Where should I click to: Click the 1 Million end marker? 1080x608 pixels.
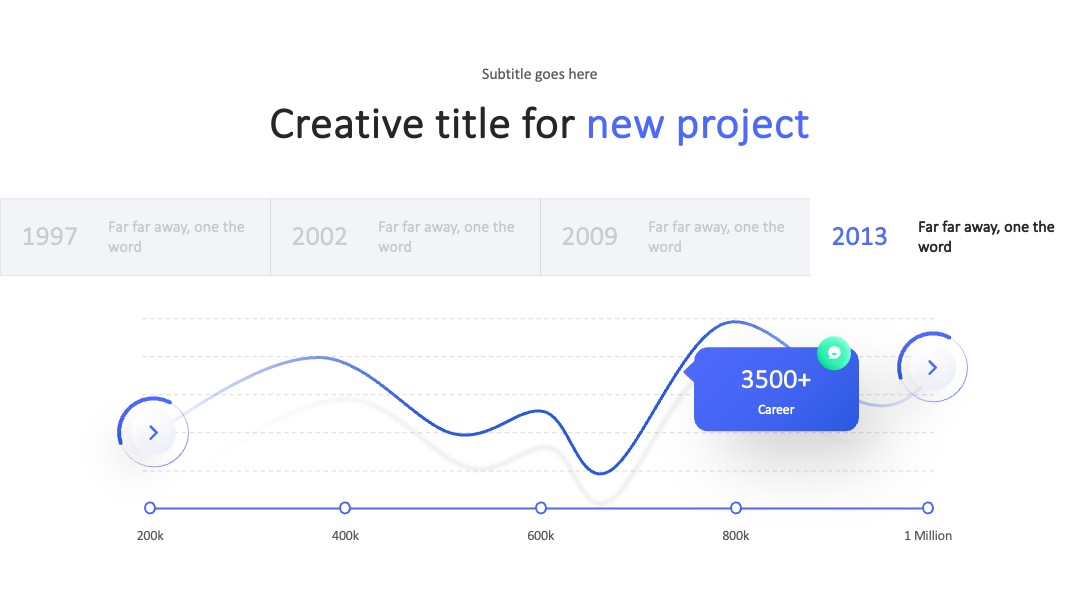pos(928,508)
